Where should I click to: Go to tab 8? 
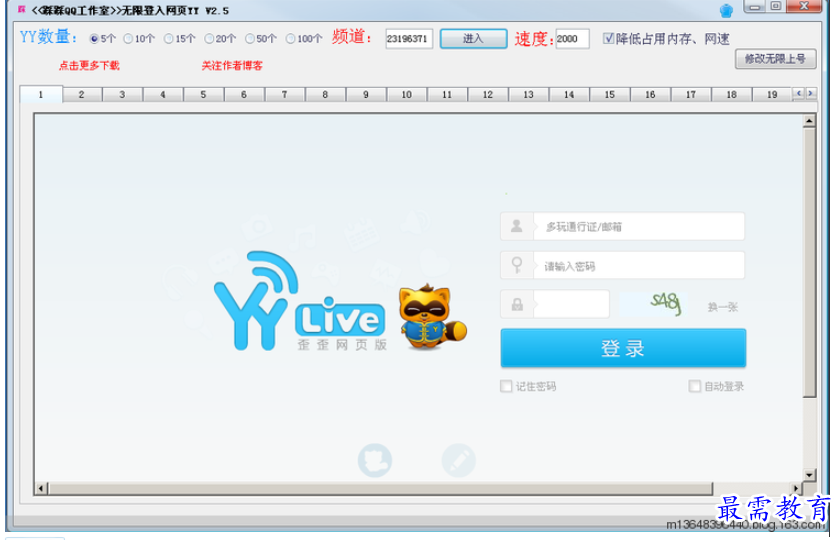pyautogui.click(x=325, y=95)
